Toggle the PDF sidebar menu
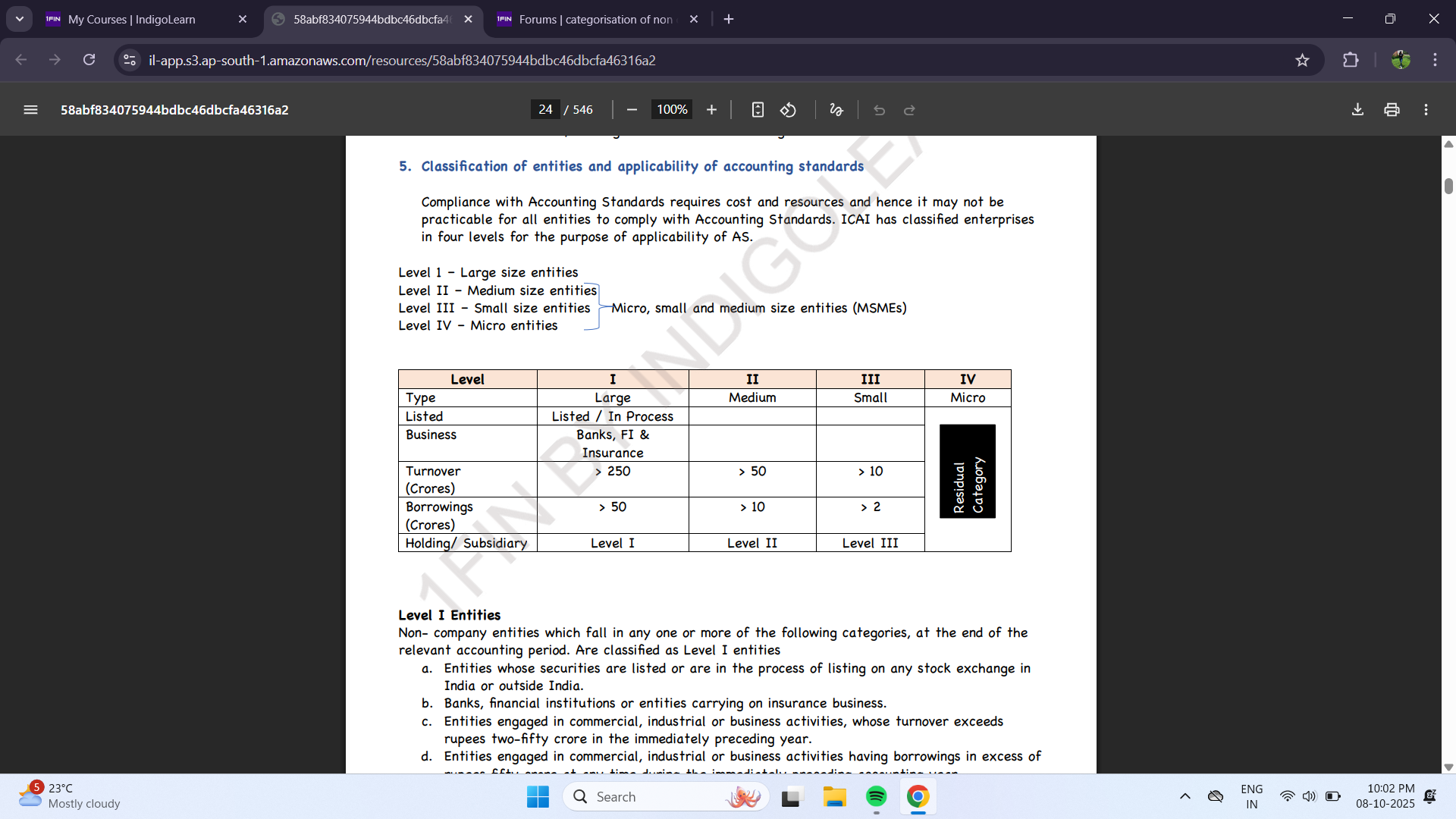The image size is (1456, 819). 30,110
